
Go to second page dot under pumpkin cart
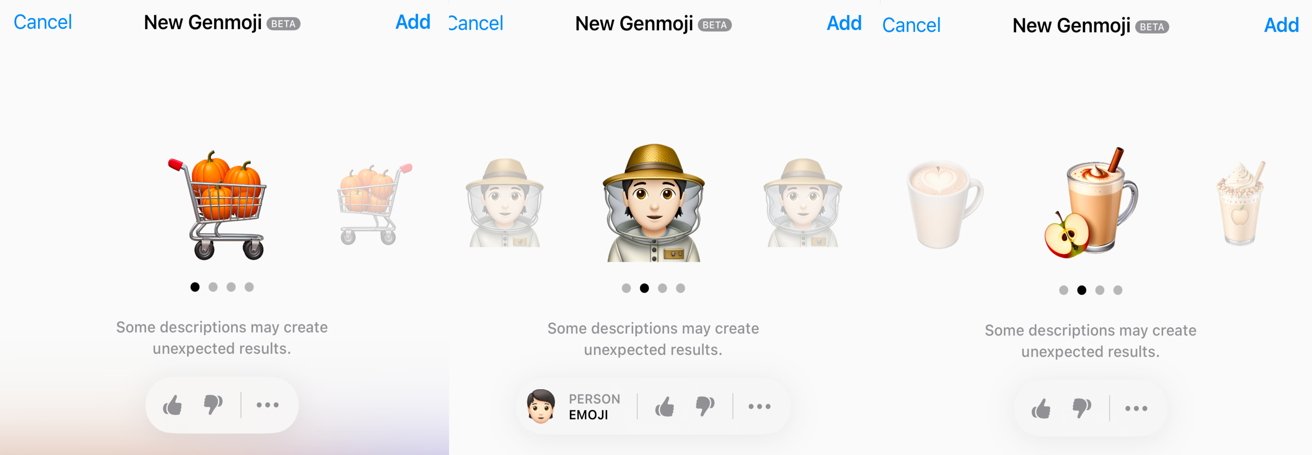tap(213, 287)
